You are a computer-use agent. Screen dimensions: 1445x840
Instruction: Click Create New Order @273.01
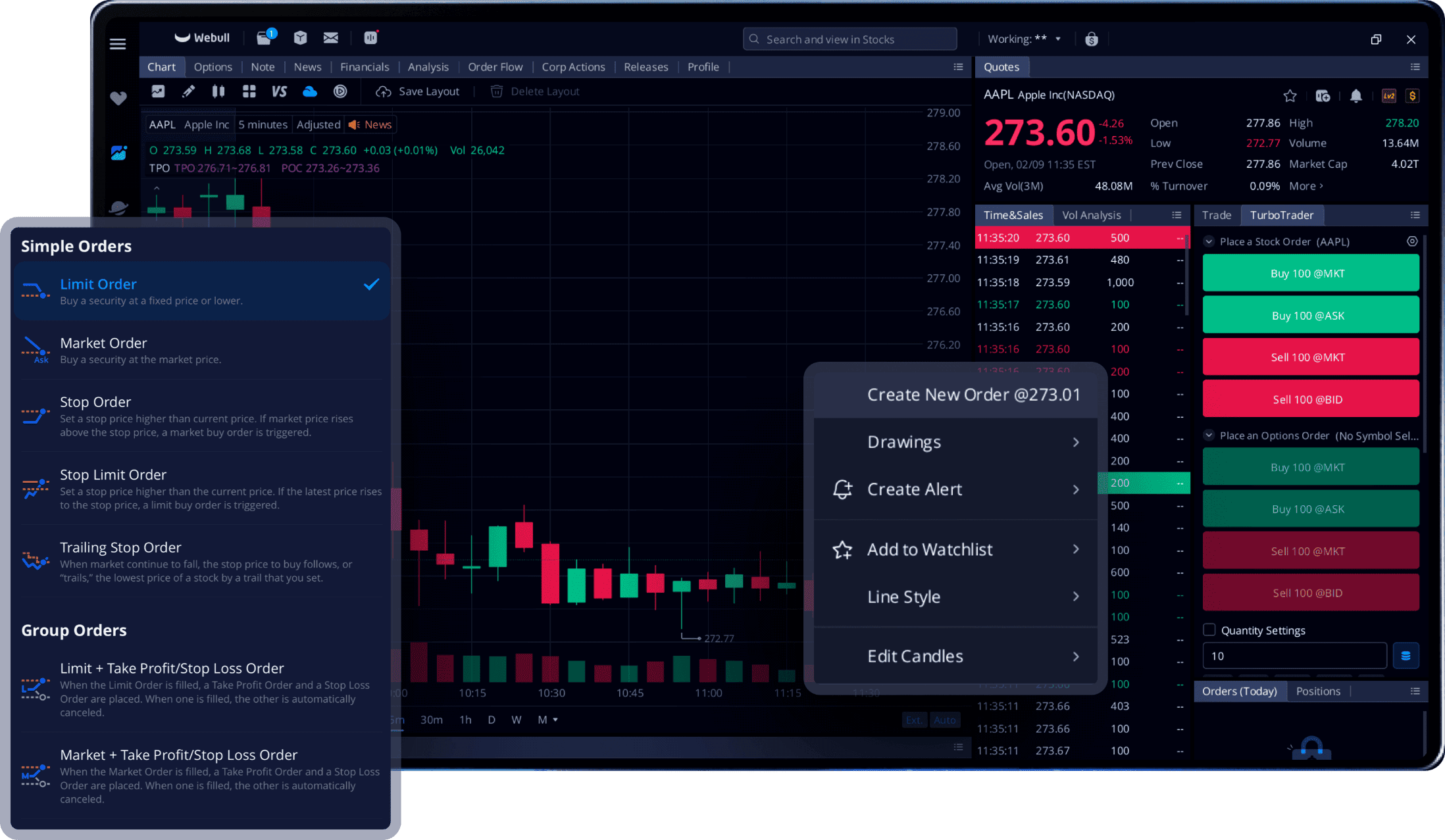[x=956, y=395]
